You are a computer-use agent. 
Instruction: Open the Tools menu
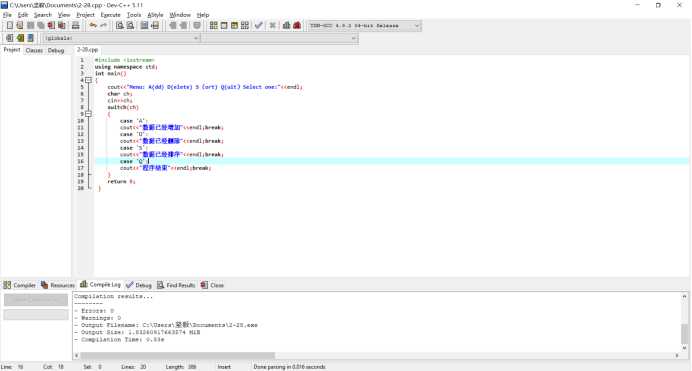click(x=134, y=15)
